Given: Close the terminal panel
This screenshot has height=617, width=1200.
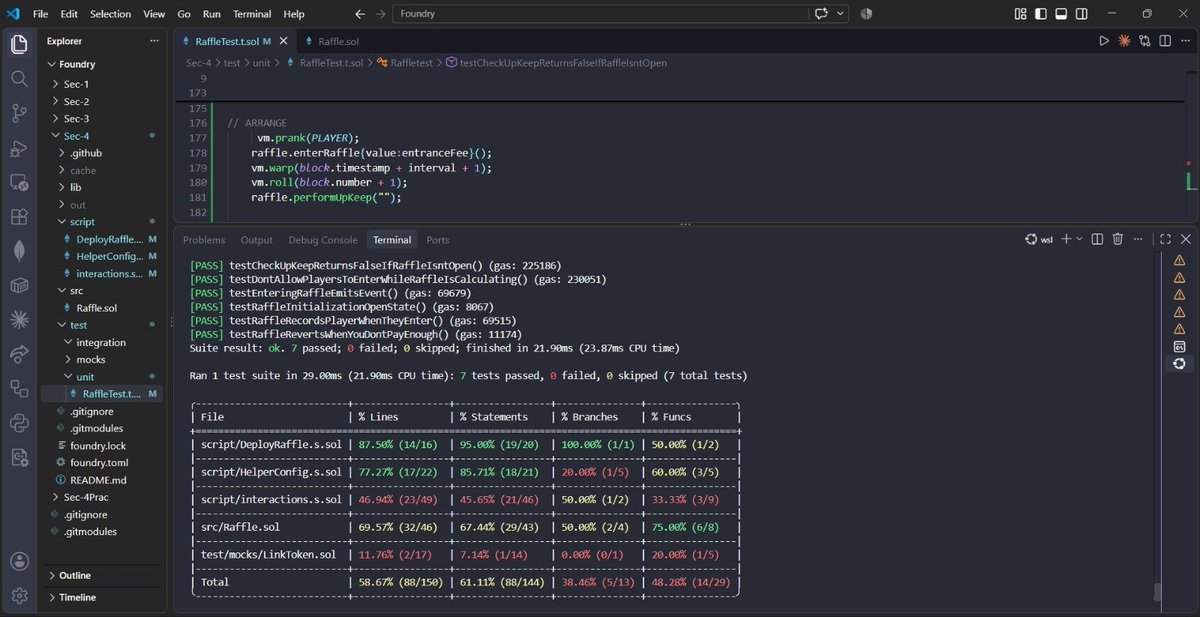Looking at the screenshot, I should point(1186,239).
